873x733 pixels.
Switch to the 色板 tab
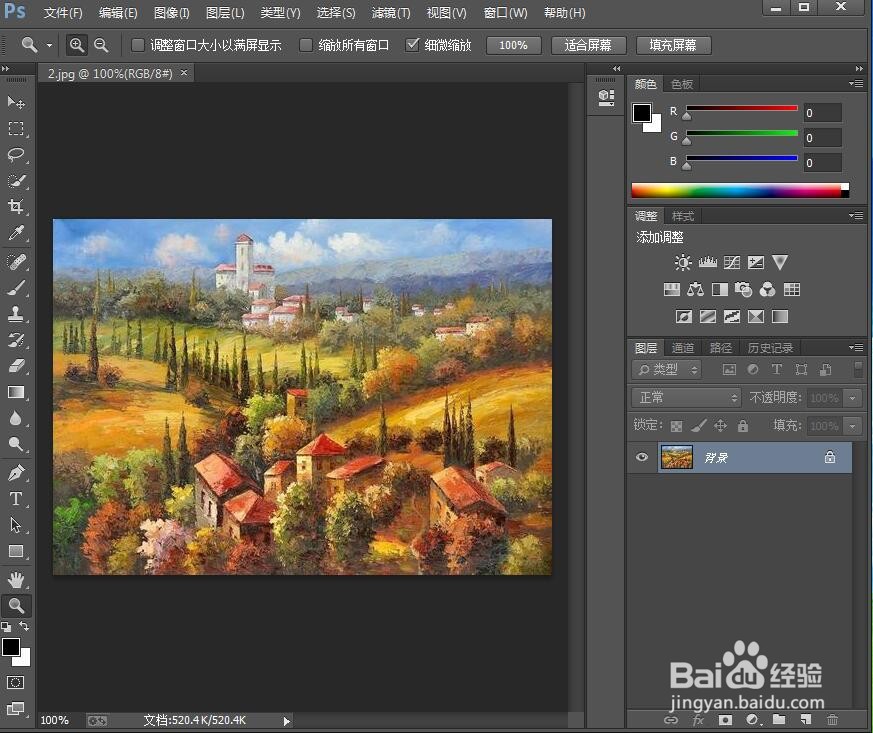pyautogui.click(x=681, y=84)
